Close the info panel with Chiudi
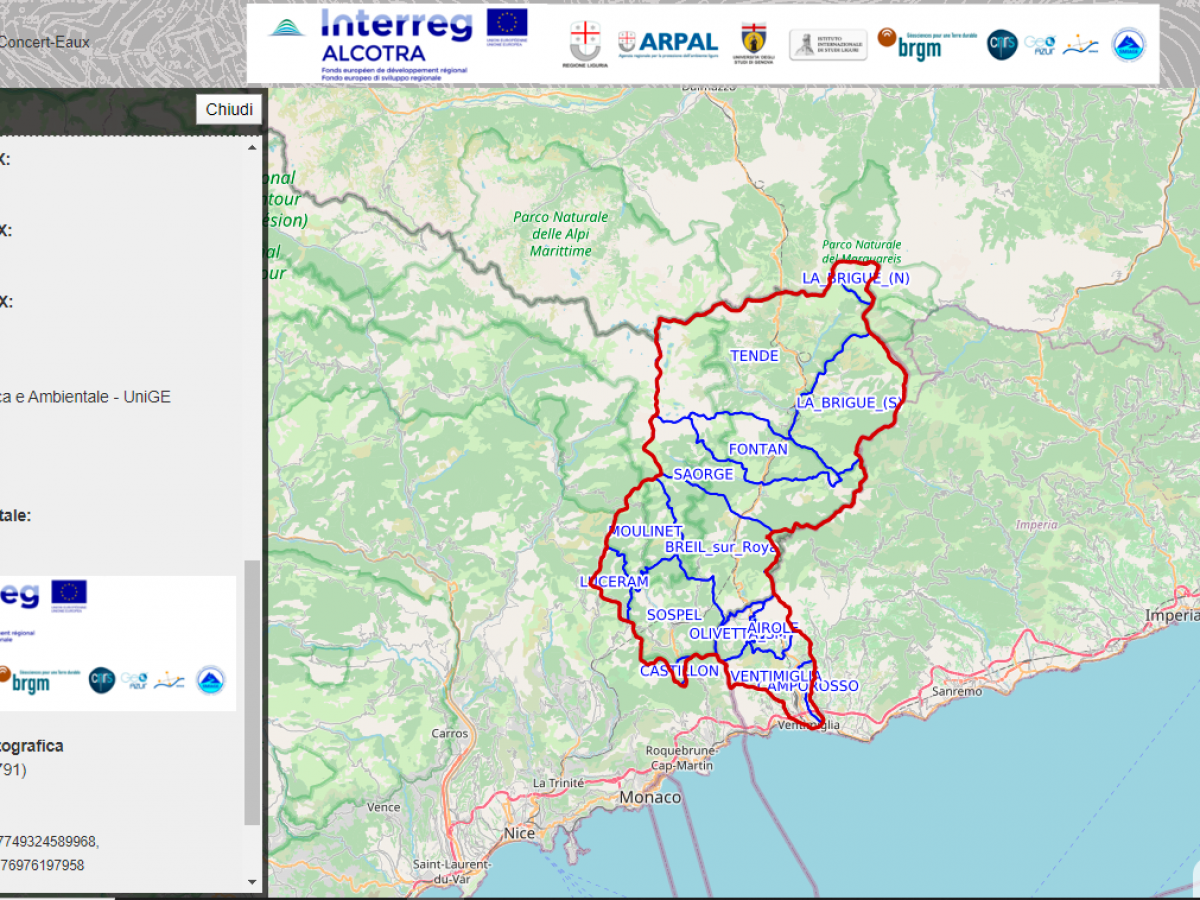 click(x=229, y=109)
